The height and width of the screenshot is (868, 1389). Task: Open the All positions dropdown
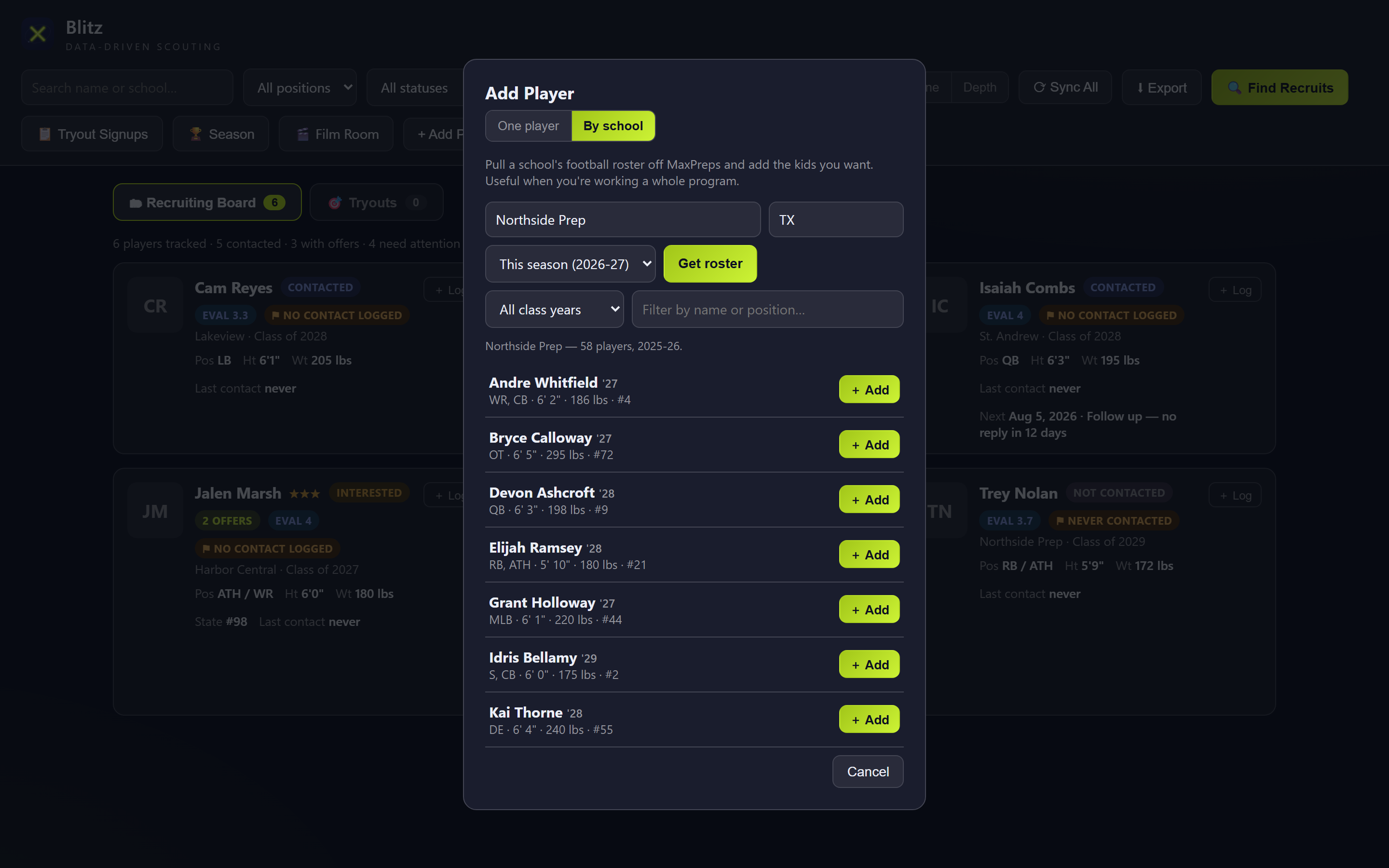tap(300, 88)
